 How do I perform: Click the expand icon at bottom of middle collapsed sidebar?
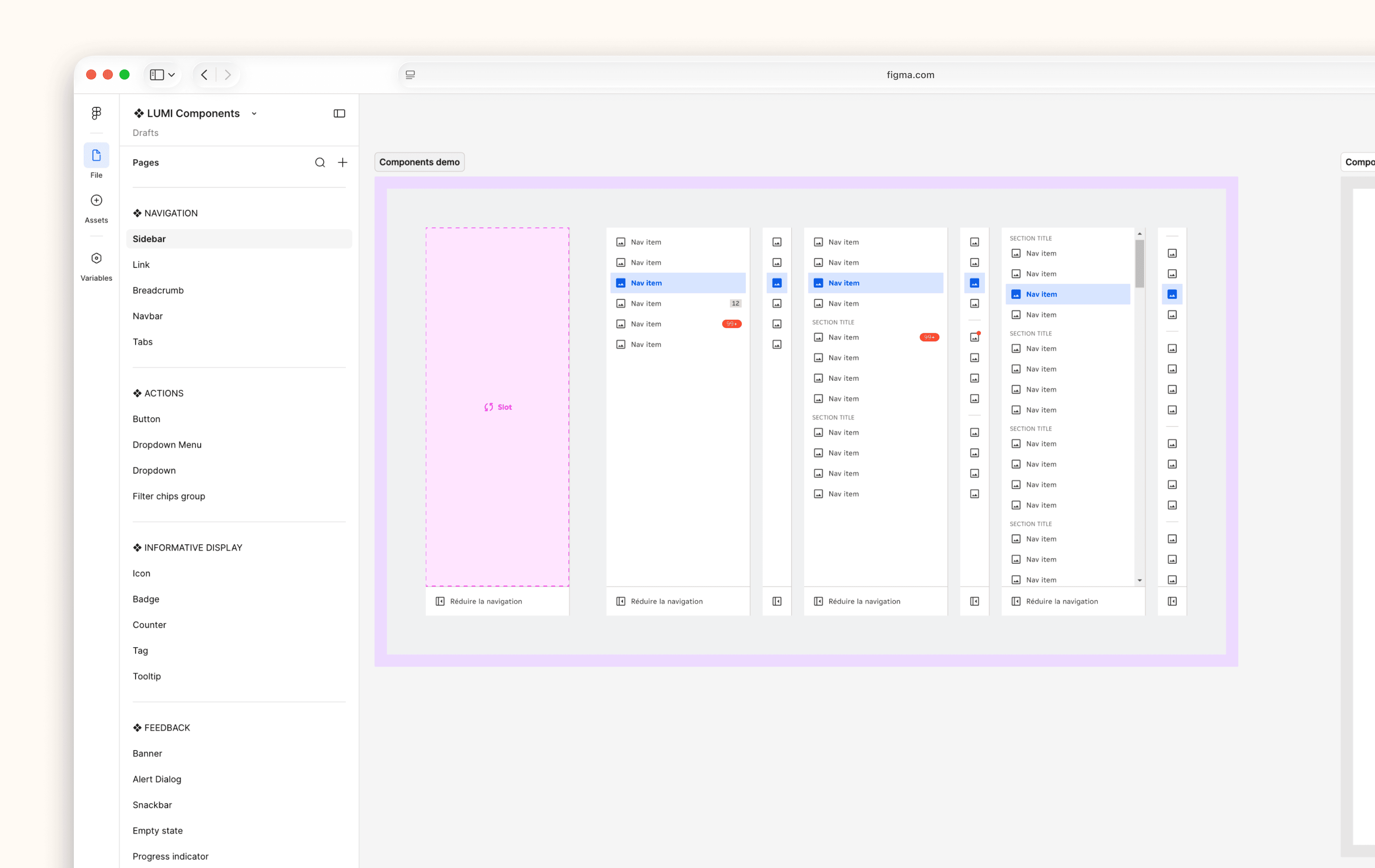(x=975, y=601)
